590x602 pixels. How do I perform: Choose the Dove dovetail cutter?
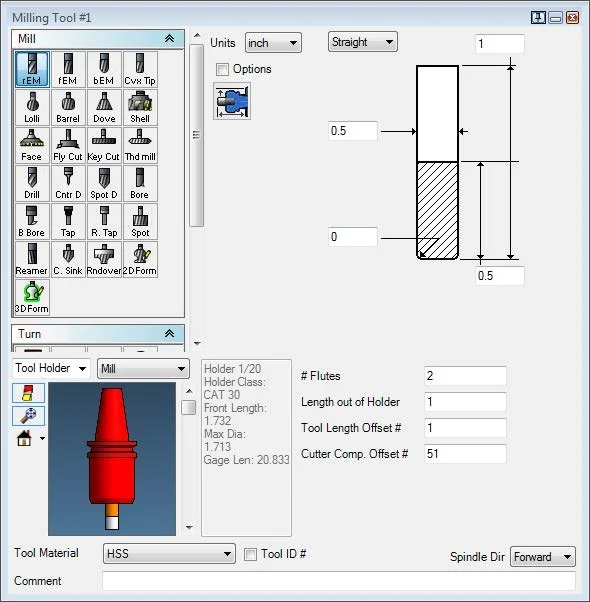point(104,108)
